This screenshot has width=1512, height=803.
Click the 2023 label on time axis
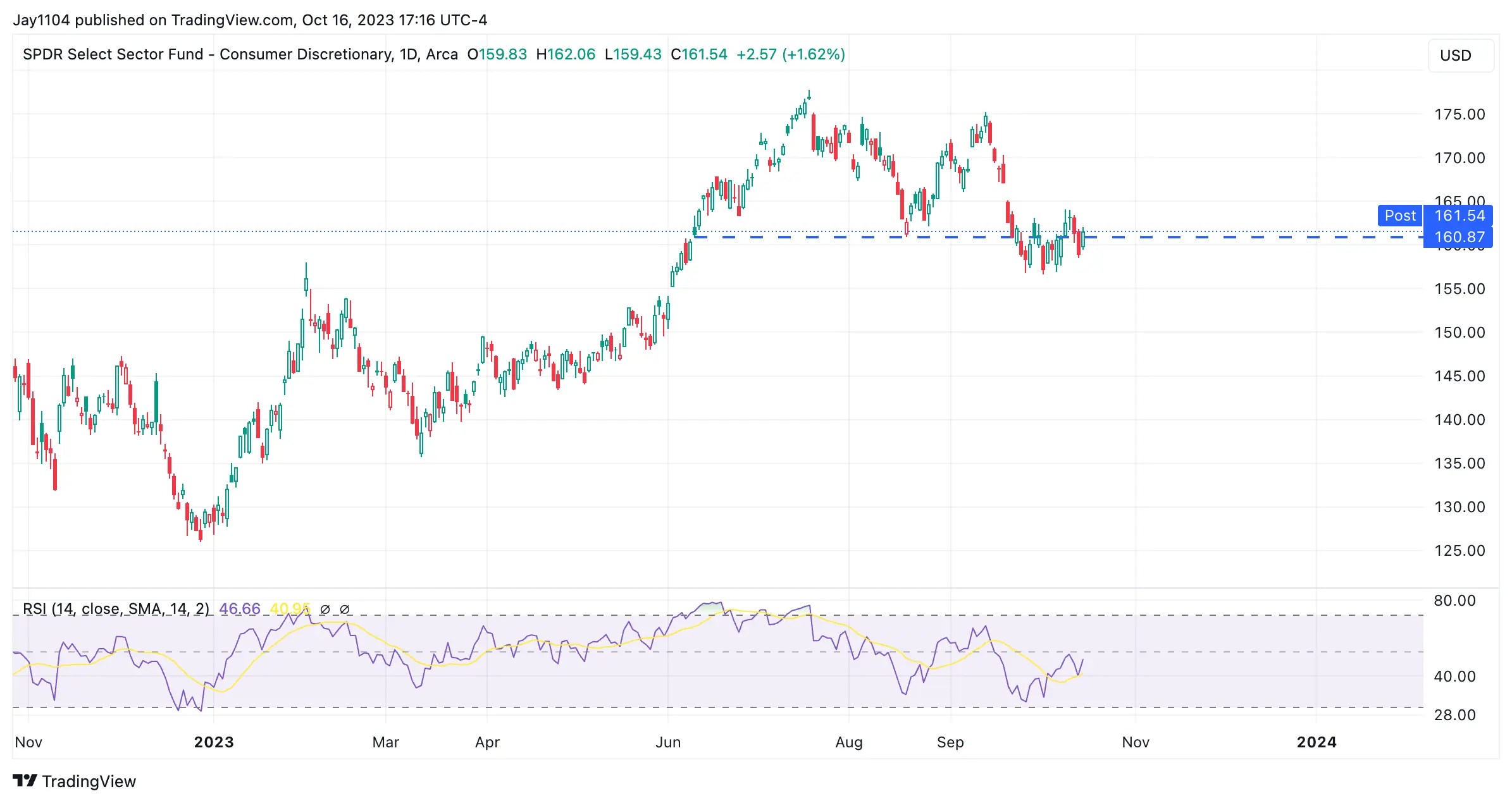[214, 742]
